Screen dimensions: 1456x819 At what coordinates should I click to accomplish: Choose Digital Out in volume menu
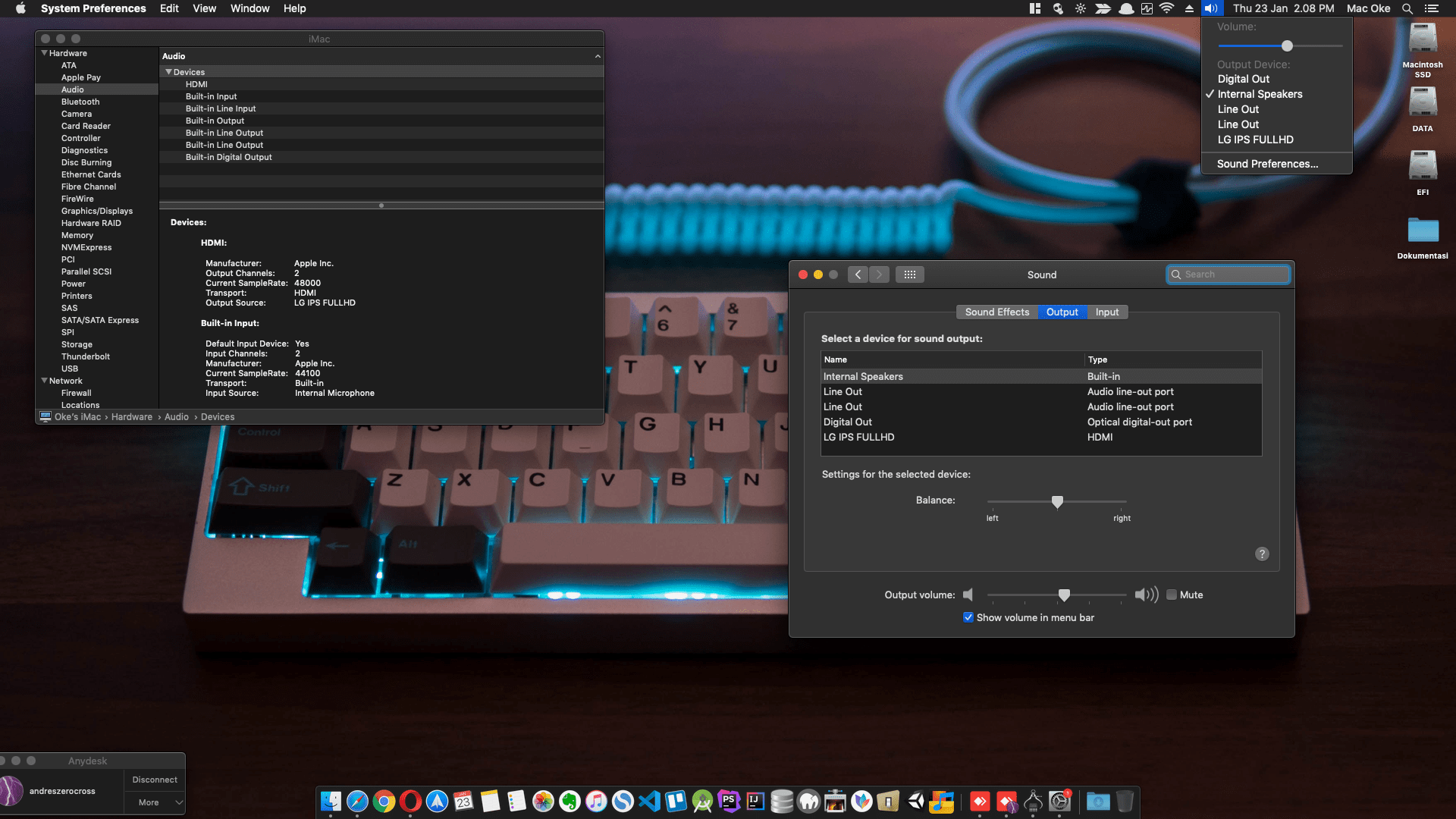pos(1277,79)
